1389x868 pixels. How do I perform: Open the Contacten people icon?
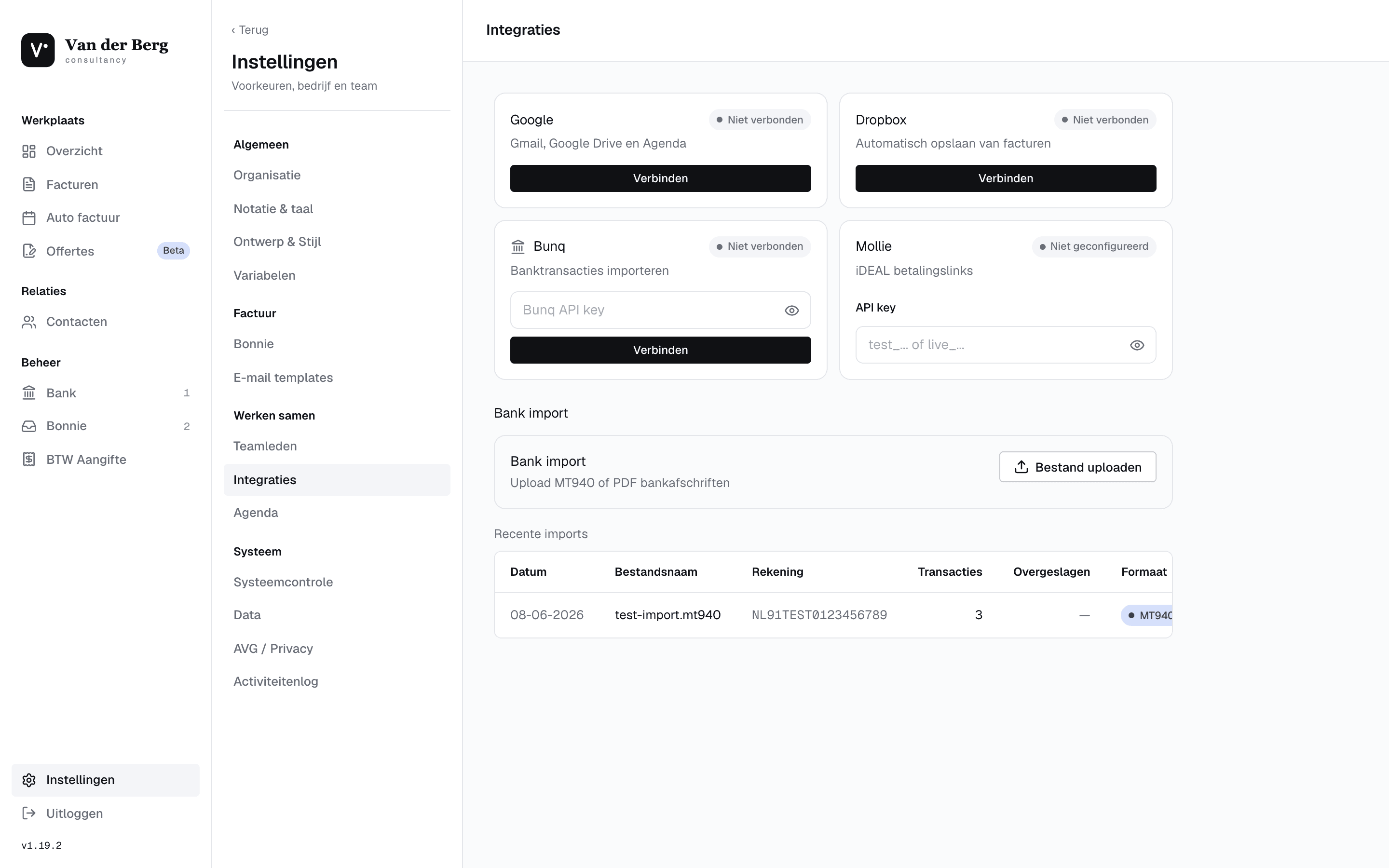coord(29,322)
